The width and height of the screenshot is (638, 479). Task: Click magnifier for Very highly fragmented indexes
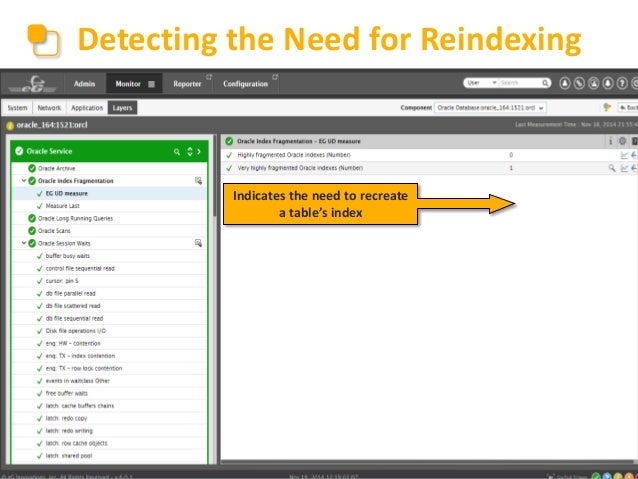612,168
